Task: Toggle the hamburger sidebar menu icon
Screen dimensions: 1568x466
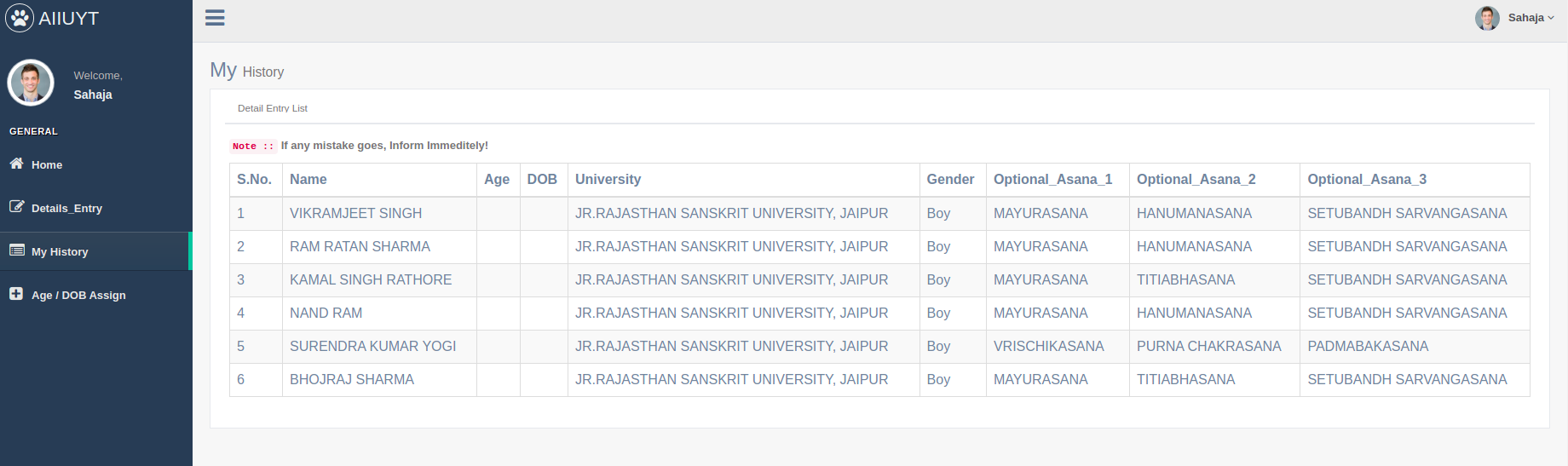Action: click(215, 18)
